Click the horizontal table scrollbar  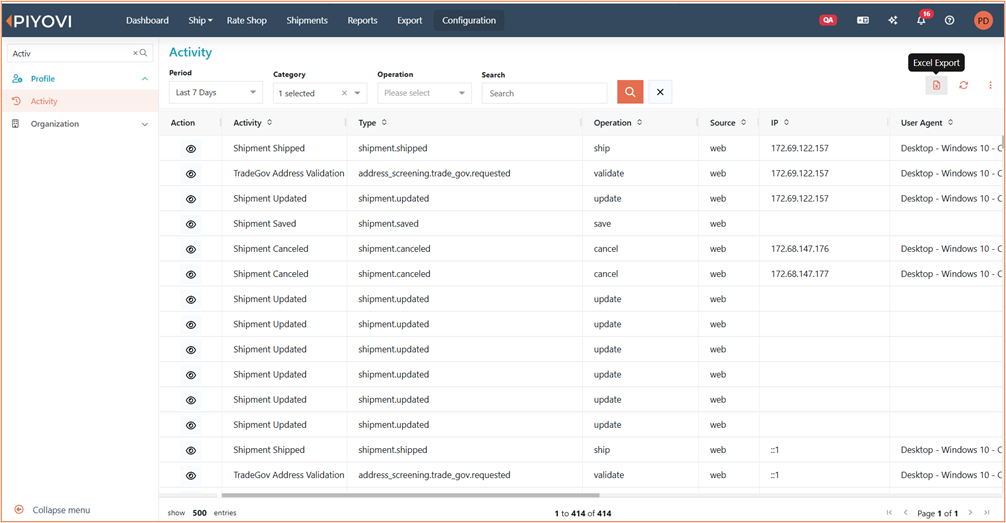click(x=411, y=495)
